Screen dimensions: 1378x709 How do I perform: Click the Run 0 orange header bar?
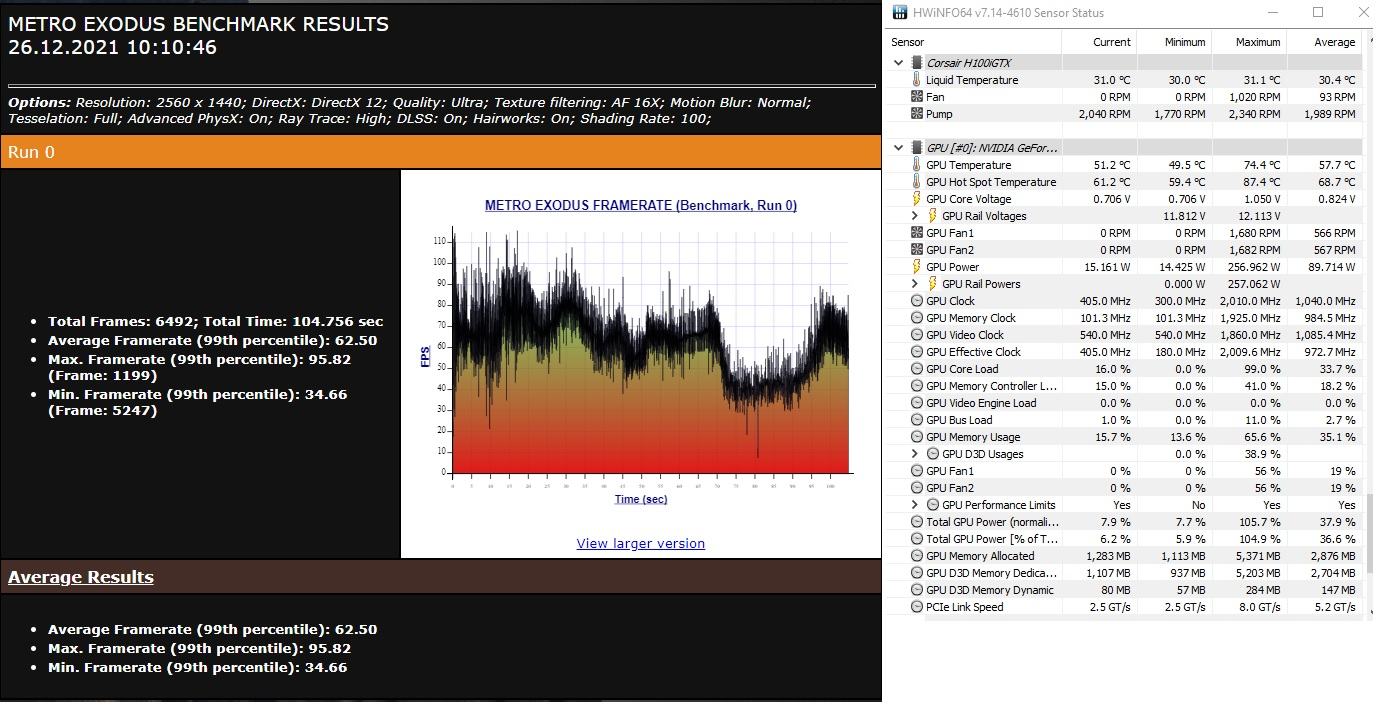(440, 152)
